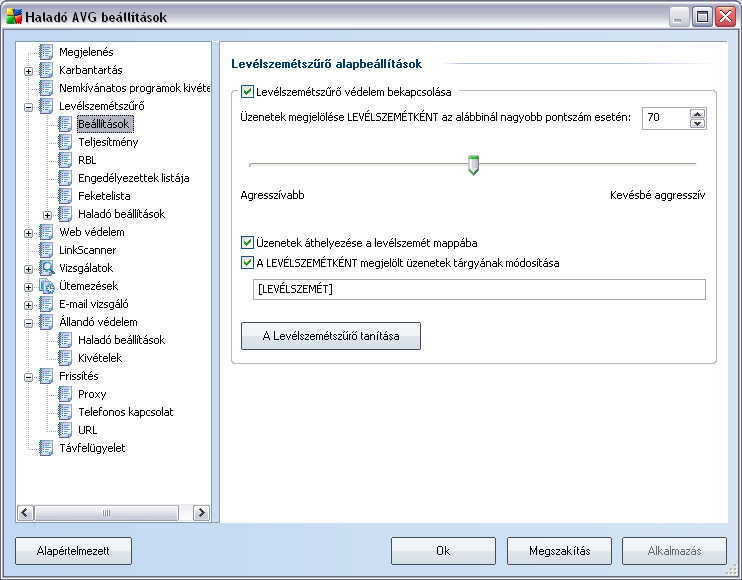Open Engedélyezettek listája page
This screenshot has height=580, width=742.
click(x=133, y=178)
